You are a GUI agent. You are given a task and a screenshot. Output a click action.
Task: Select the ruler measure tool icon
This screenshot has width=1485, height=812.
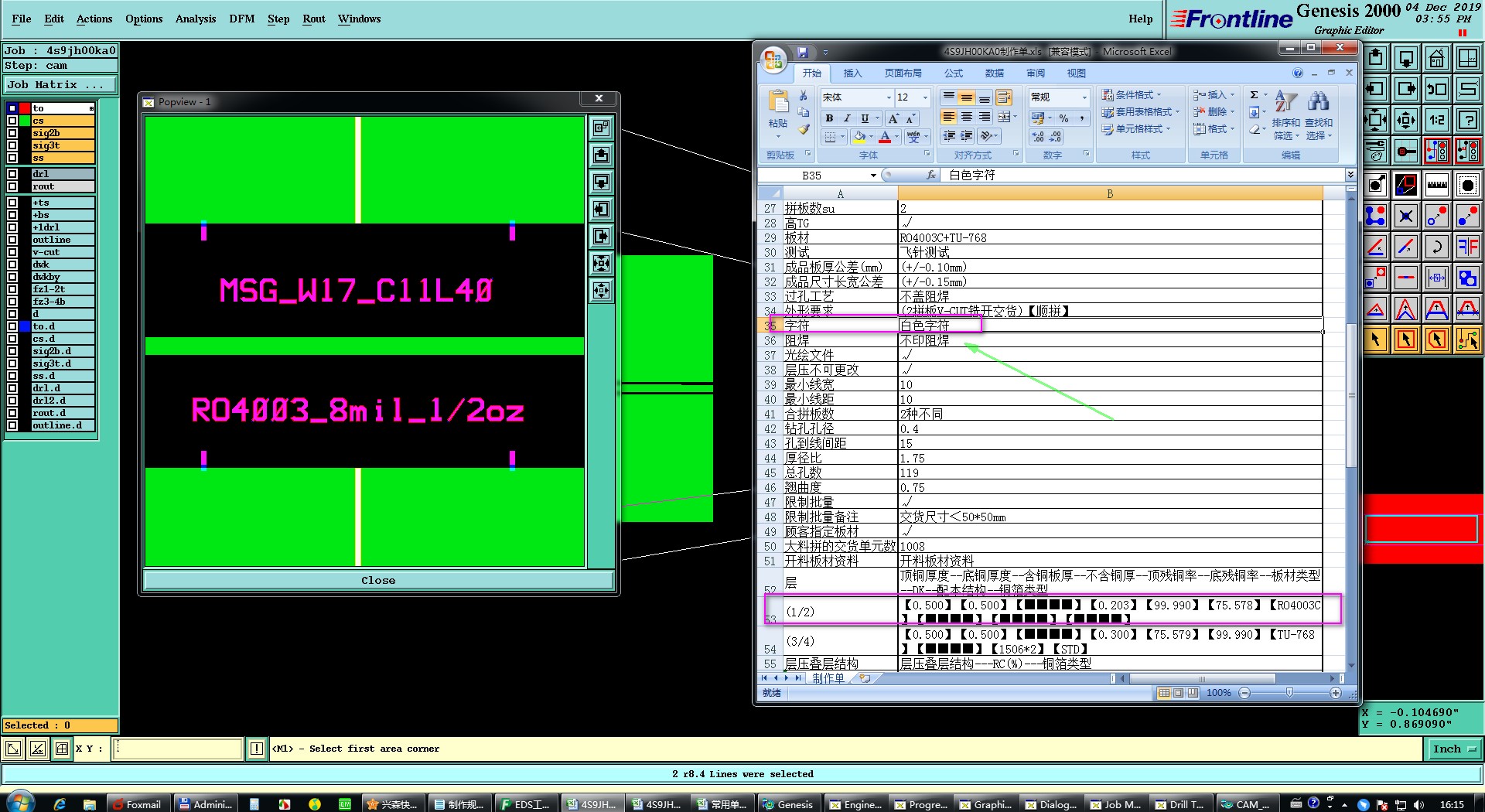click(x=1436, y=185)
